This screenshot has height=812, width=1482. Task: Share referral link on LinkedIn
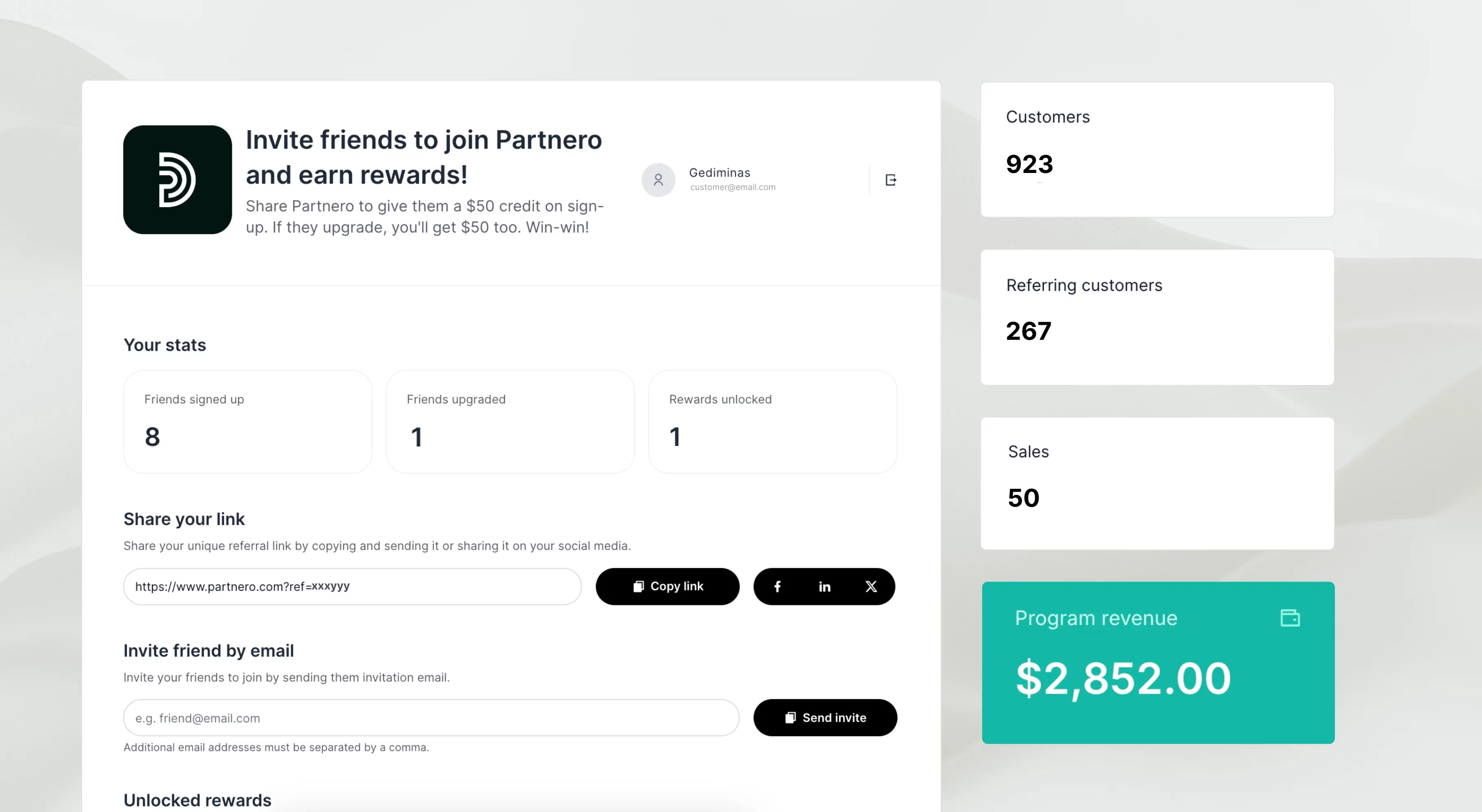click(824, 587)
